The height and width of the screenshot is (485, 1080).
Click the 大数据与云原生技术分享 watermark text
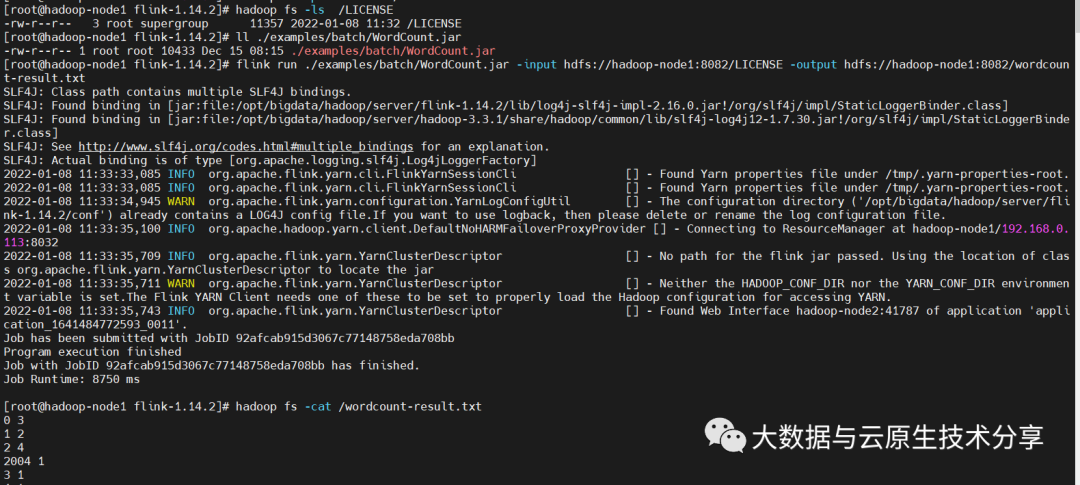click(x=897, y=437)
